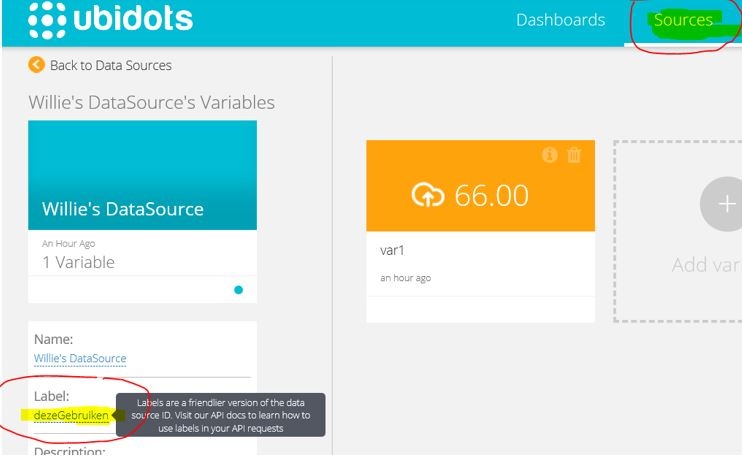Edit the label dezeGebruiken
The image size is (742, 458).
pyautogui.click(x=71, y=415)
